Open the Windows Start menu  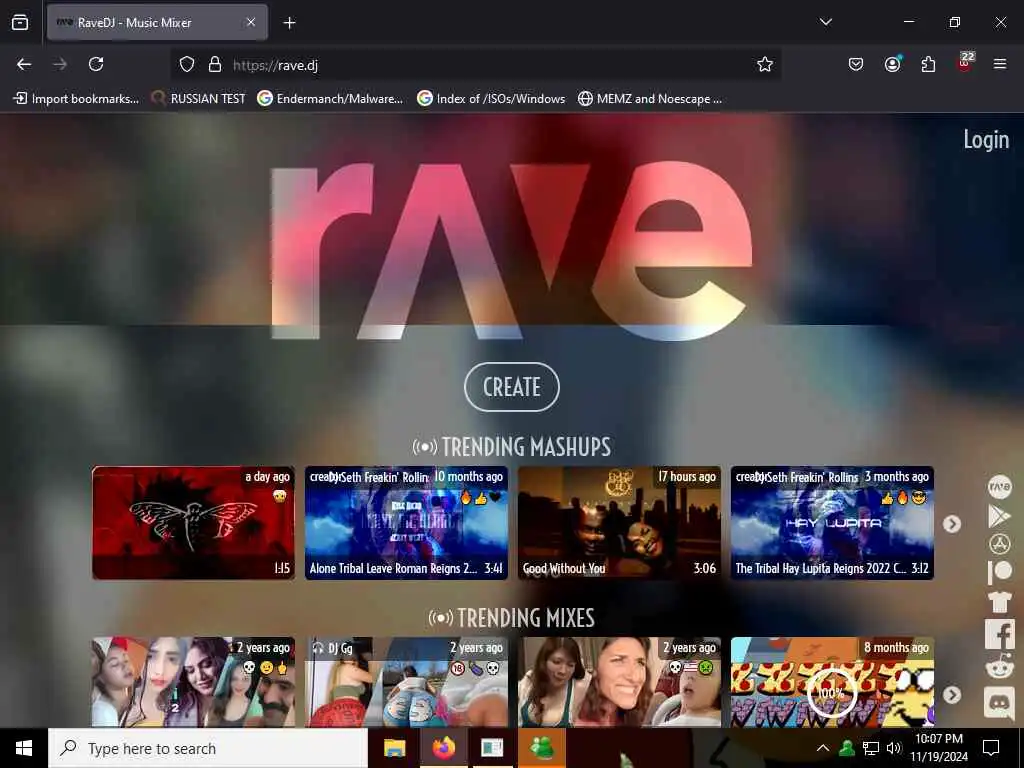click(24, 748)
